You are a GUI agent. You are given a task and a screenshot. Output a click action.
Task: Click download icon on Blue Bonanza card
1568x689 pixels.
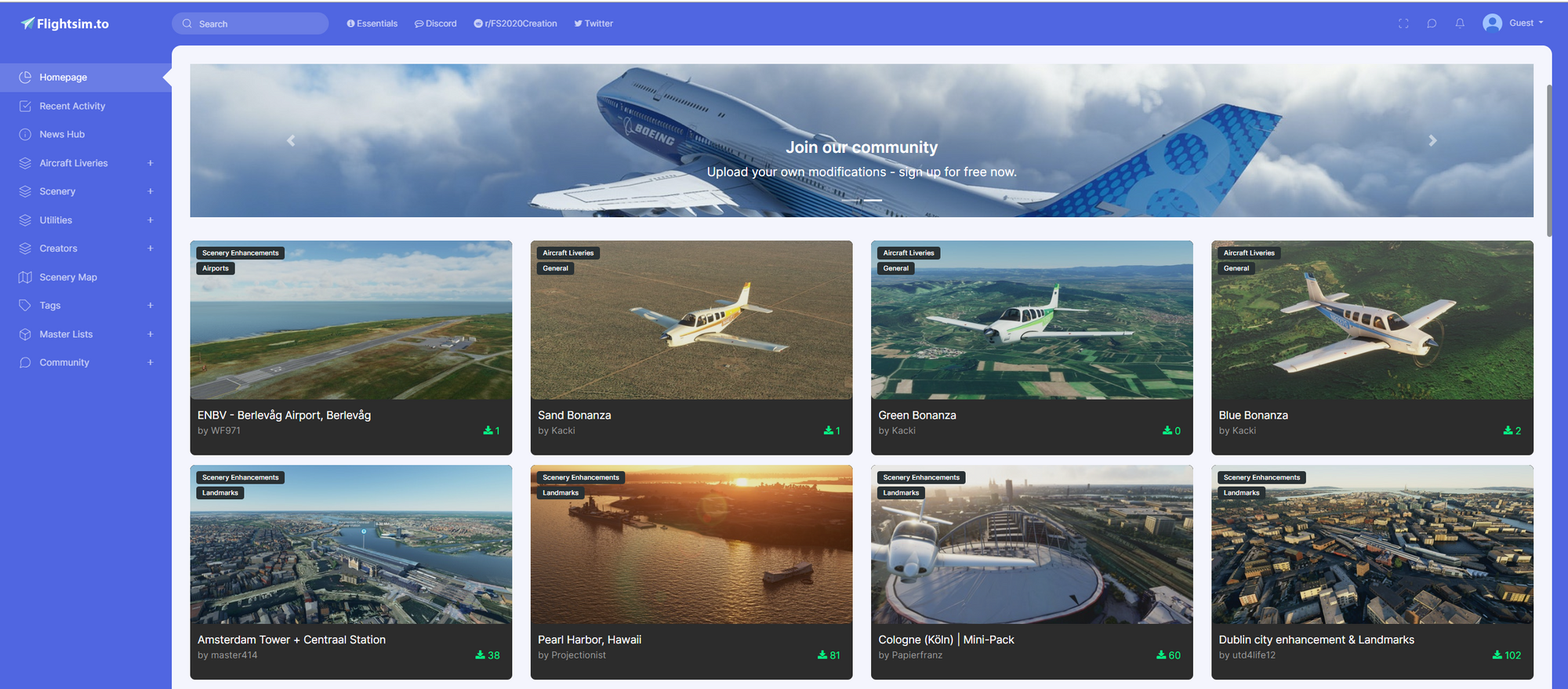[1508, 430]
